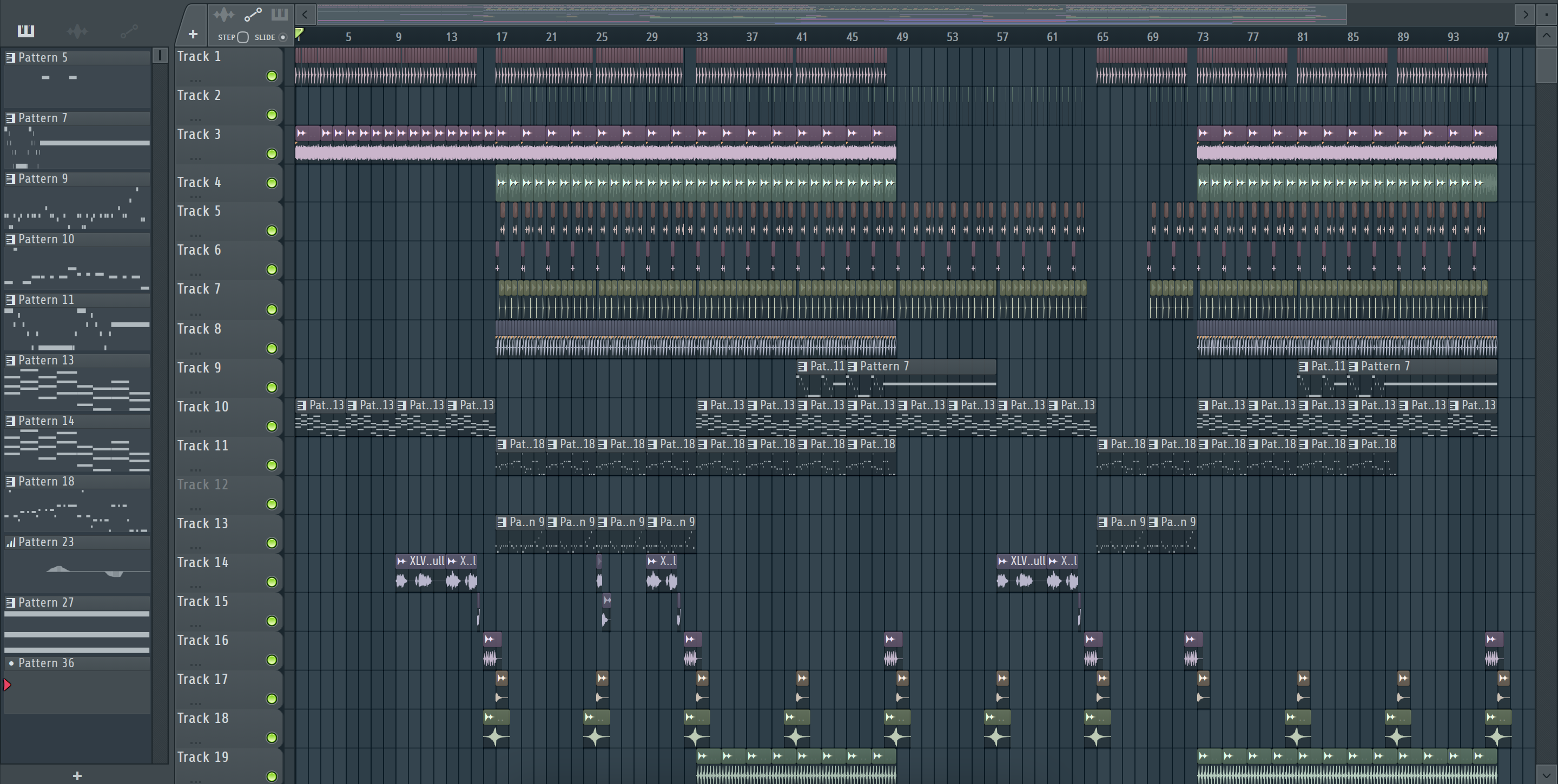
Task: Open clip menu of first Pattern 7 clip on Track 9
Action: click(x=852, y=366)
